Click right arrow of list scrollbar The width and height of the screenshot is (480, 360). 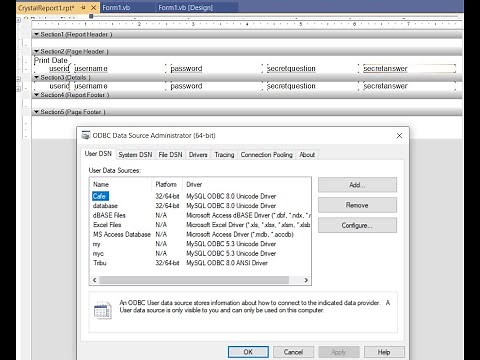306,280
